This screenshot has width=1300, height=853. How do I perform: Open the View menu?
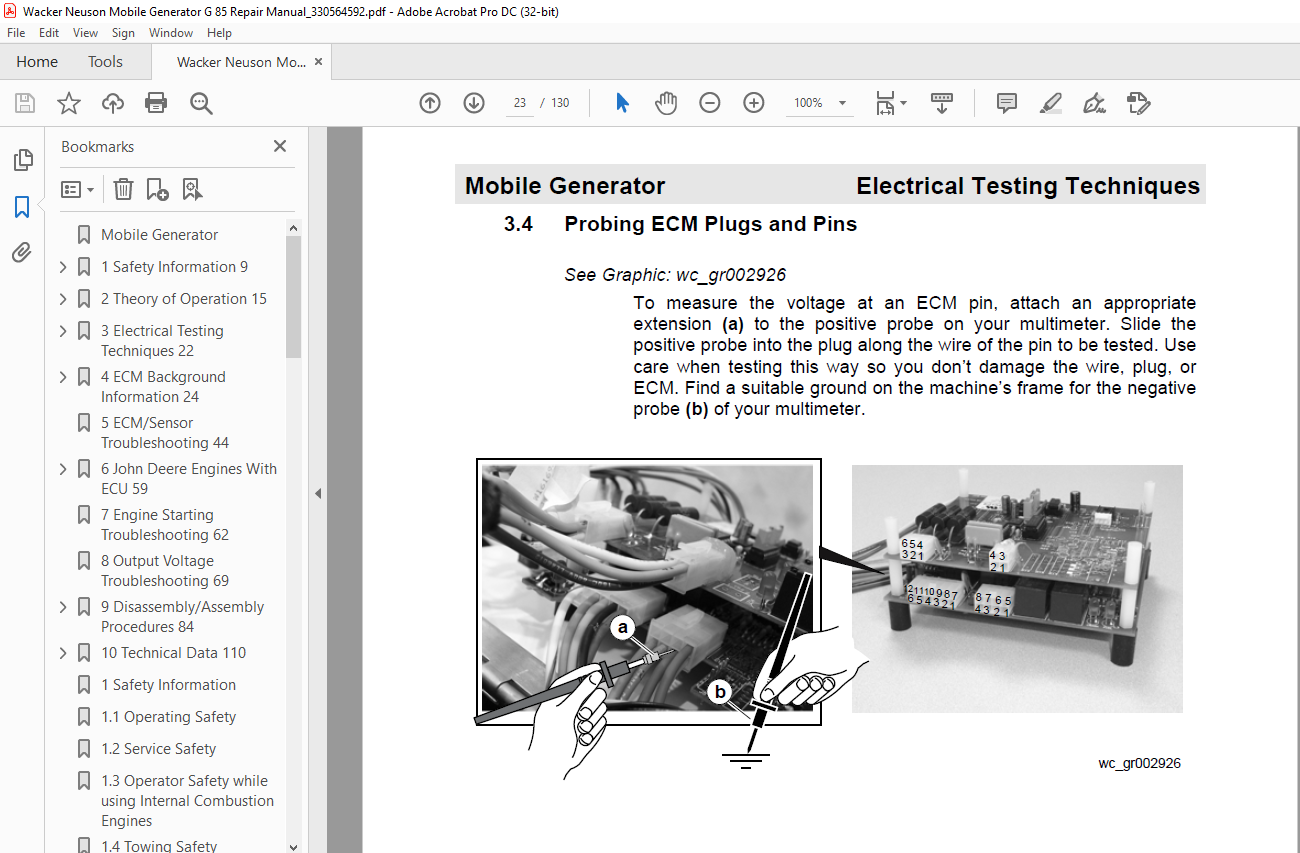[x=85, y=33]
